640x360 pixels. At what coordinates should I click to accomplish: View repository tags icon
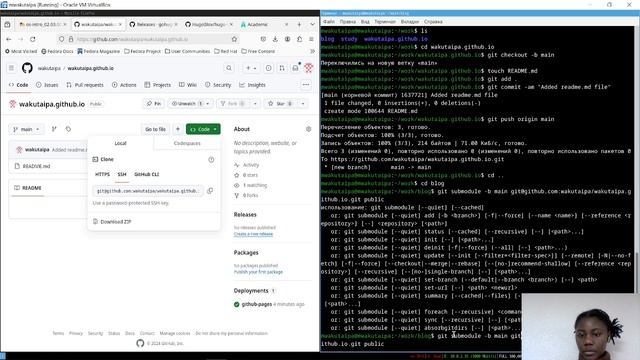[x=68, y=129]
